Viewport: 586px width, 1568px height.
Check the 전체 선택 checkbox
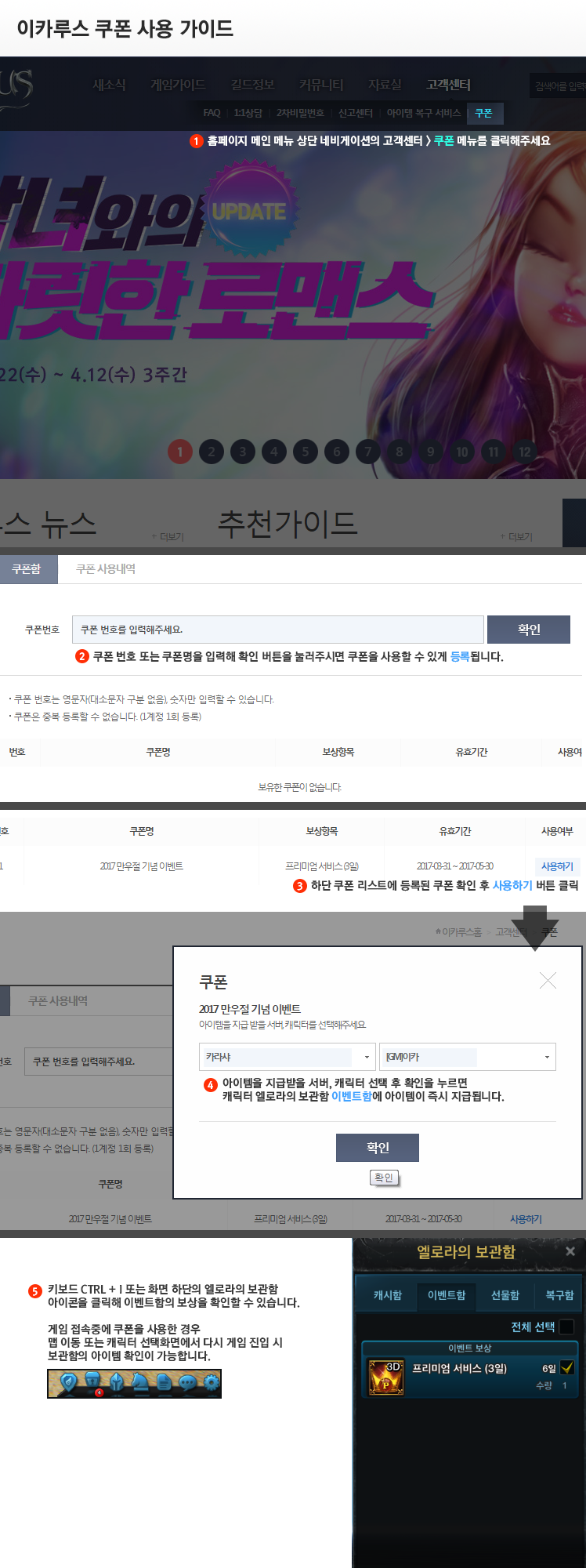[567, 1327]
